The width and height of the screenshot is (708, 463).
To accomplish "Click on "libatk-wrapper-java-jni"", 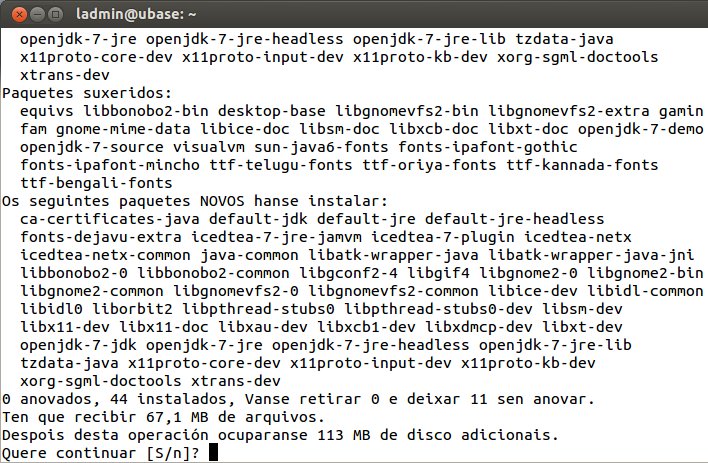I will pos(592,255).
